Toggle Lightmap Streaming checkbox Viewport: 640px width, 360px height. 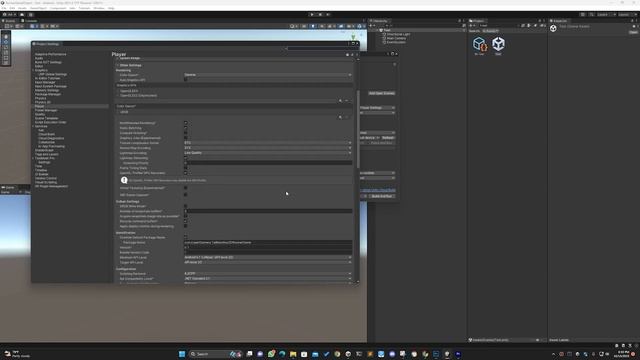pyautogui.click(x=186, y=158)
